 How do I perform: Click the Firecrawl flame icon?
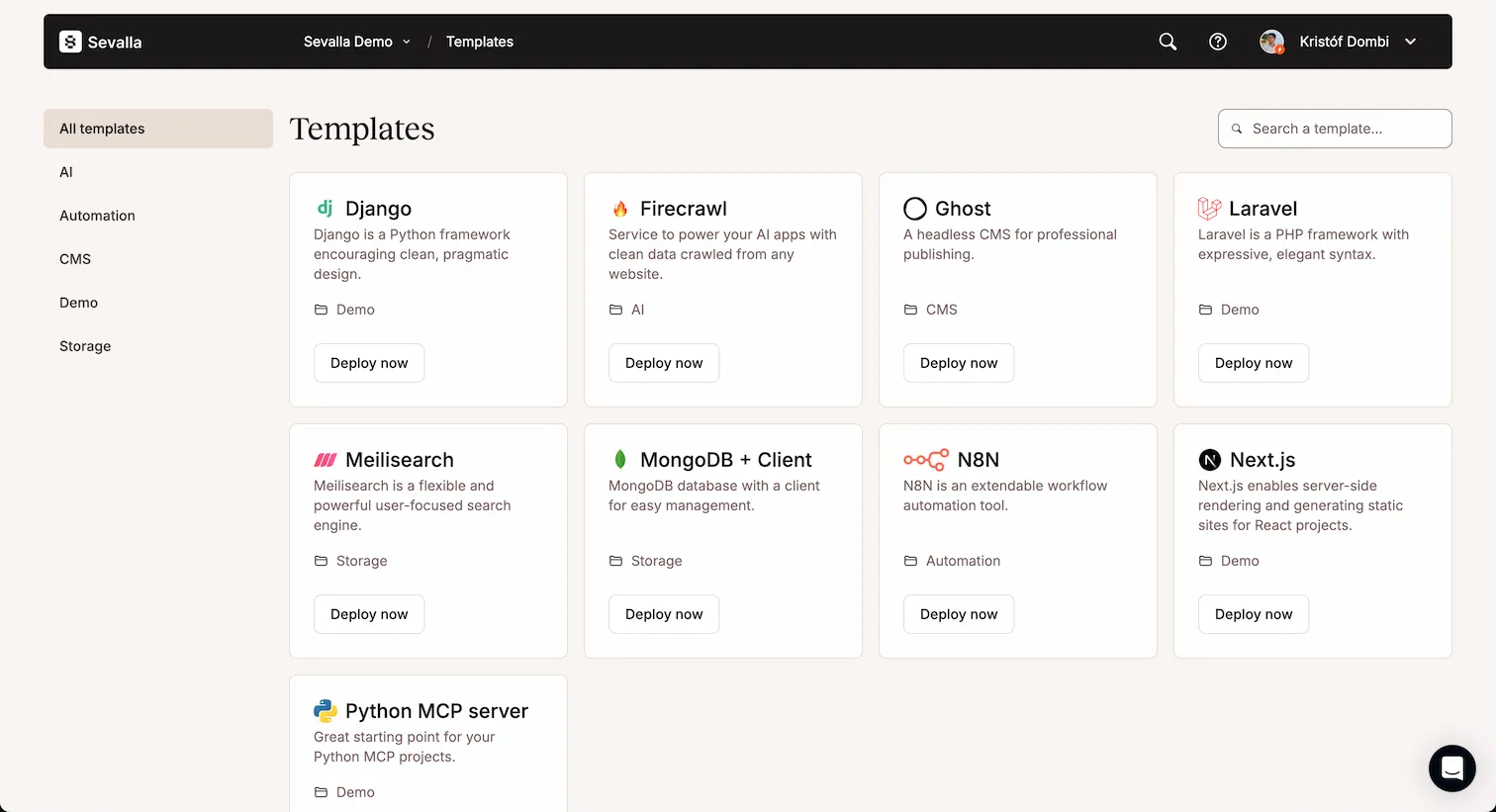pyautogui.click(x=620, y=209)
